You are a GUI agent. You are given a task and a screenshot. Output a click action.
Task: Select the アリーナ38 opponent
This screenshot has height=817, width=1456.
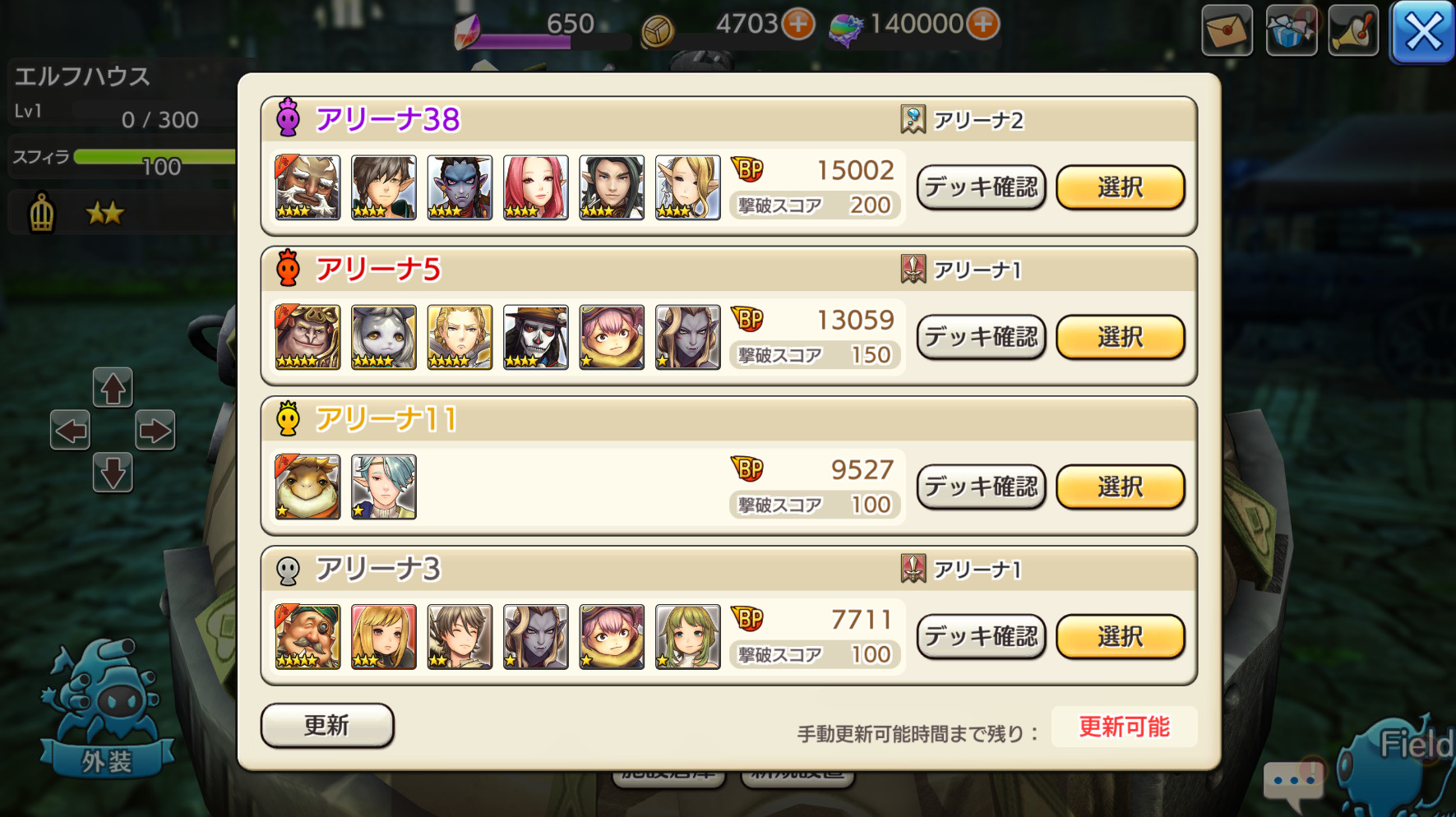(x=1120, y=187)
